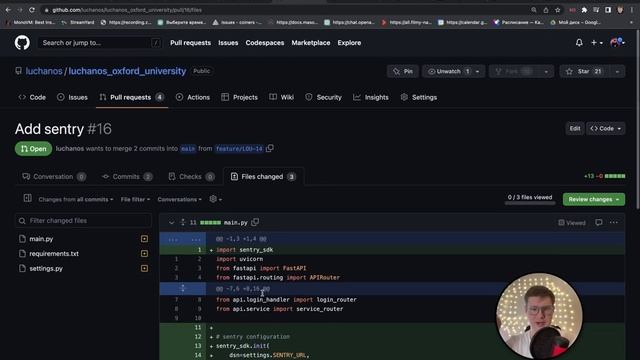The image size is (640, 360).
Task: Open the main base branch link
Action: [188, 149]
